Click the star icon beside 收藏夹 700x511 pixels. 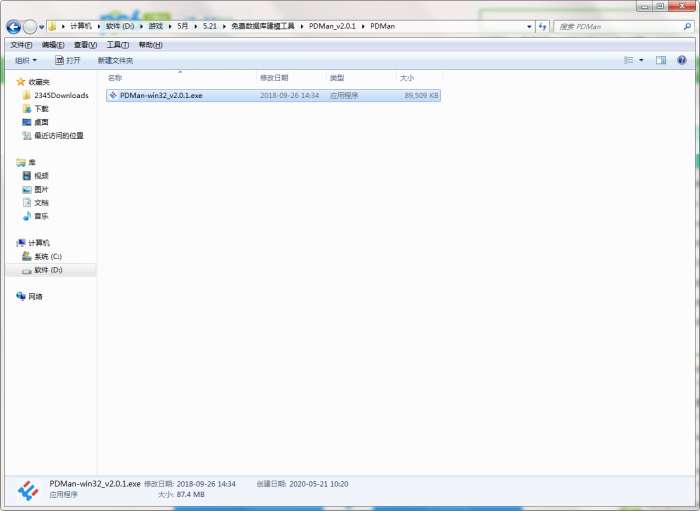[x=21, y=82]
